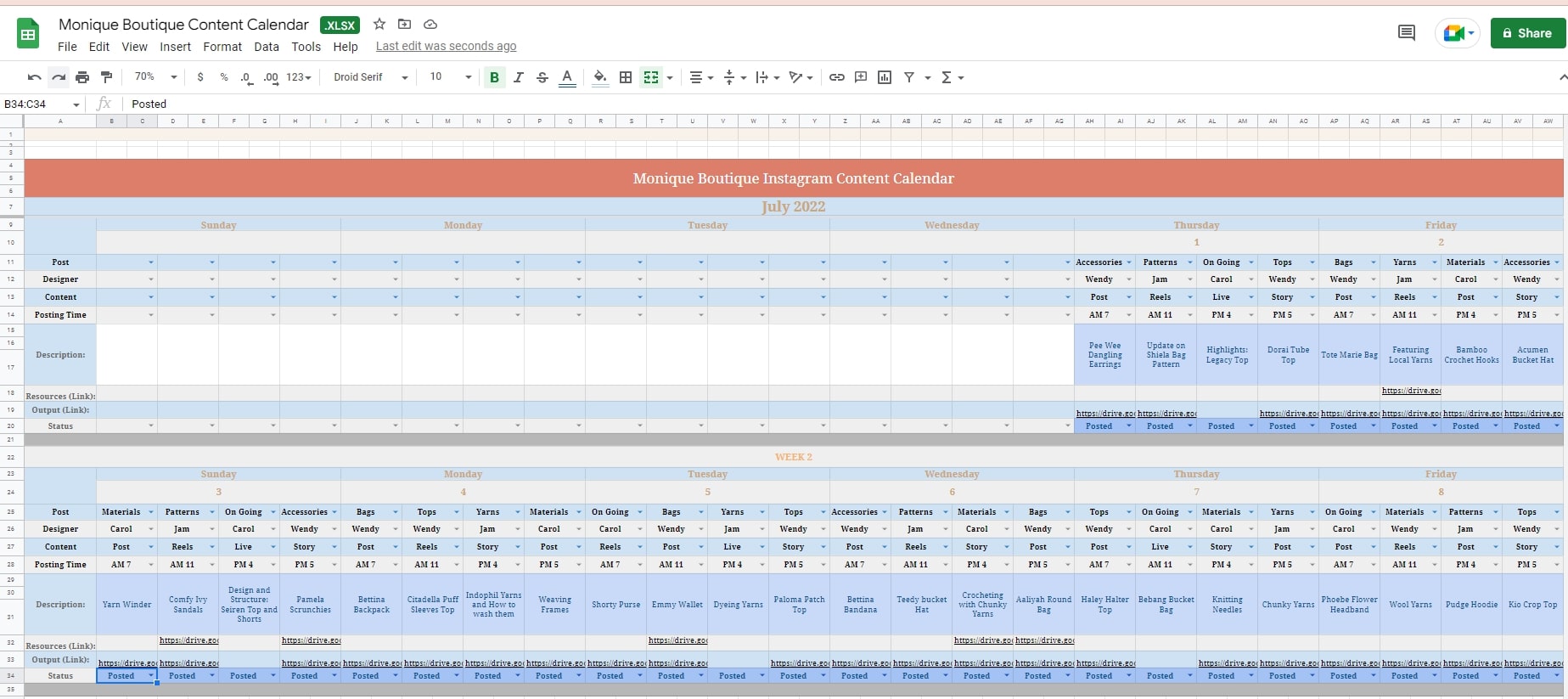Open the Pee Wee Dangling Earrings output drive link
The image size is (1568, 699).
pyautogui.click(x=1104, y=414)
